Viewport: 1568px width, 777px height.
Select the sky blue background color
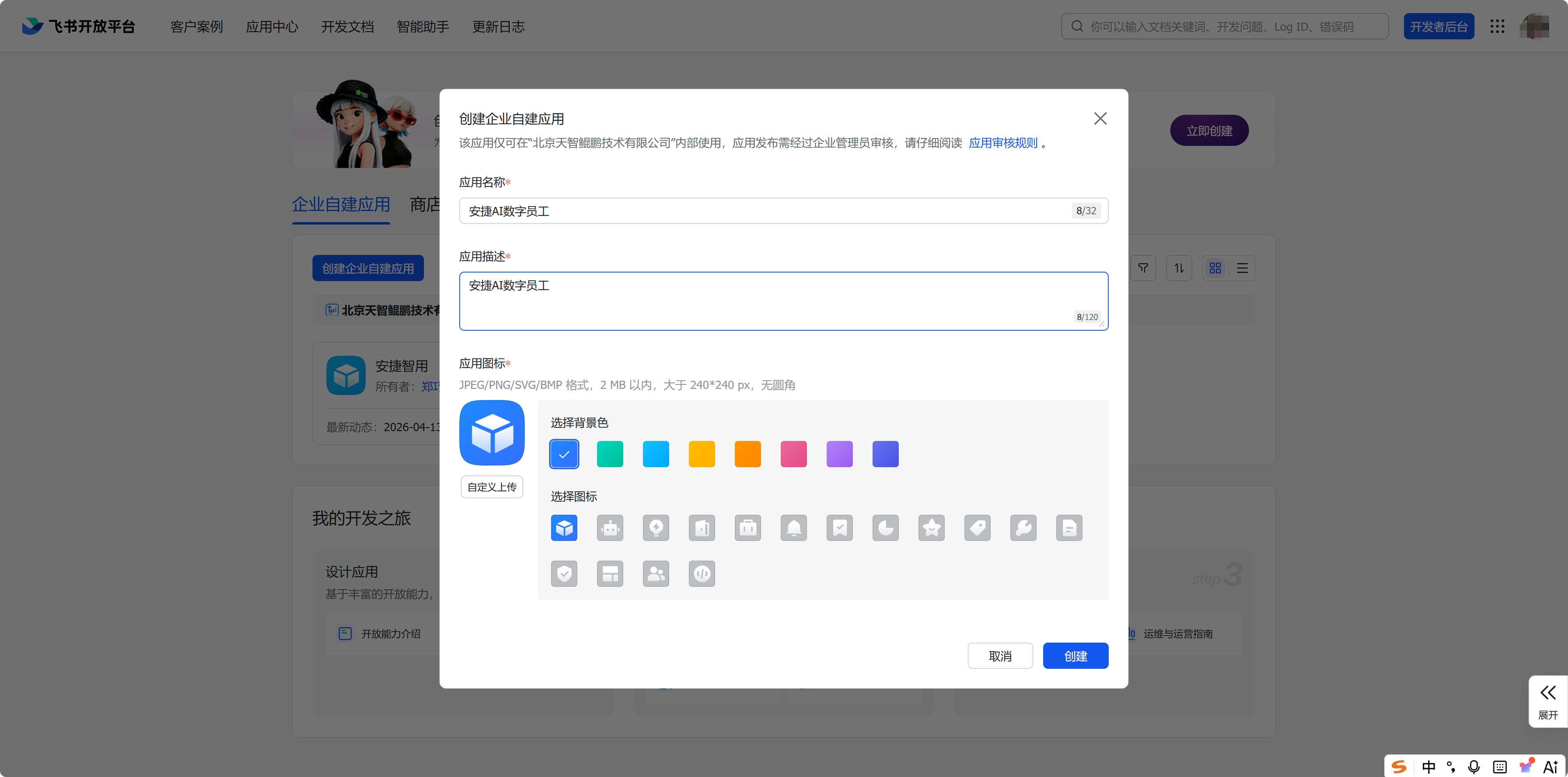656,454
